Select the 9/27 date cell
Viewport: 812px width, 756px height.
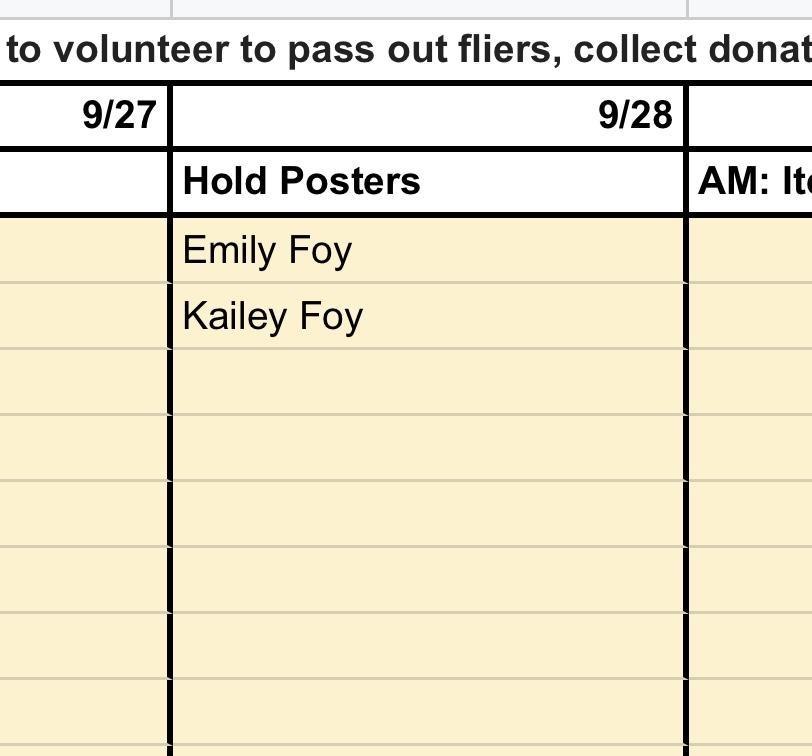coord(84,116)
